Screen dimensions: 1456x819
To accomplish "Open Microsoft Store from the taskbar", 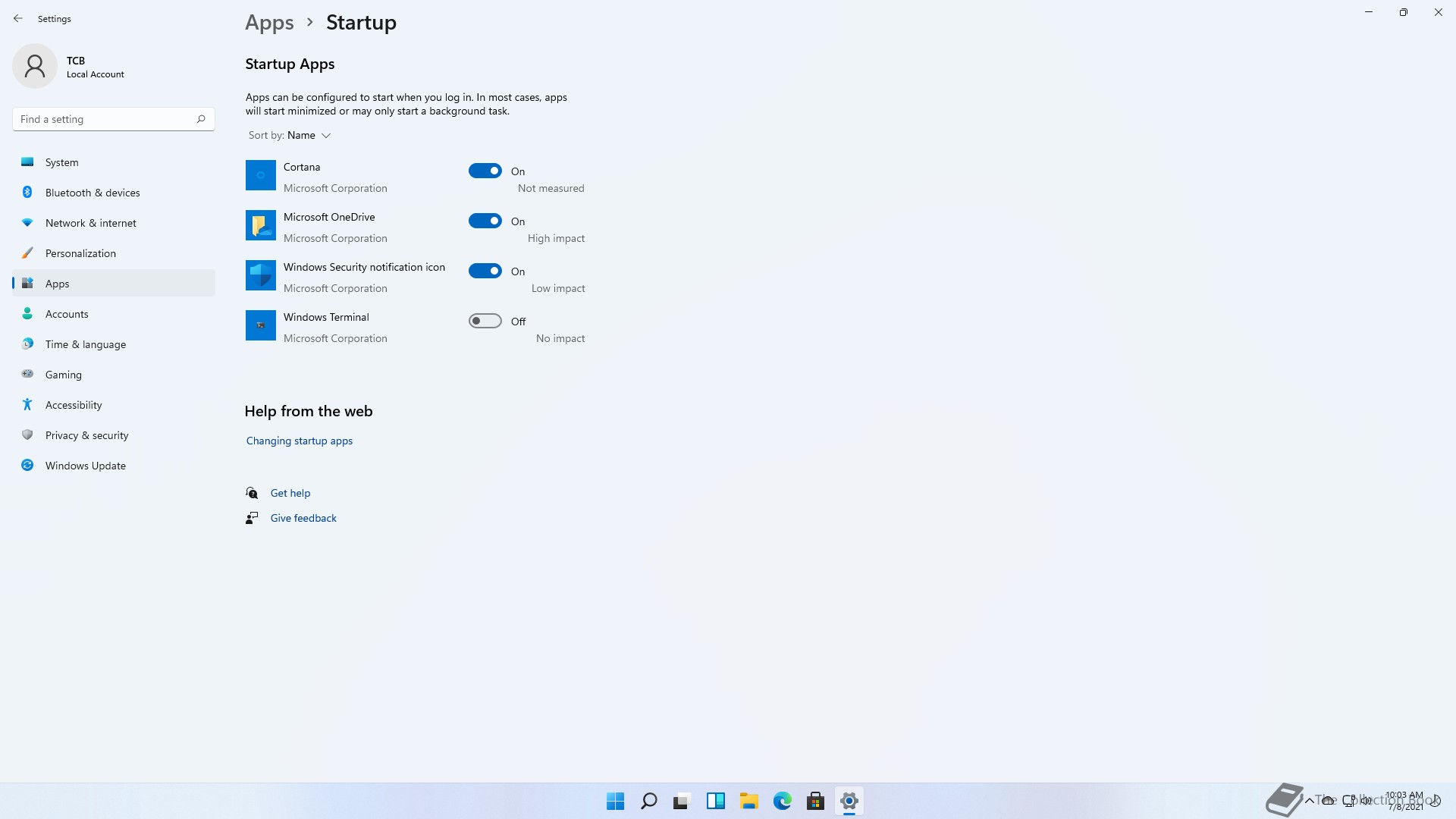I will (x=816, y=801).
